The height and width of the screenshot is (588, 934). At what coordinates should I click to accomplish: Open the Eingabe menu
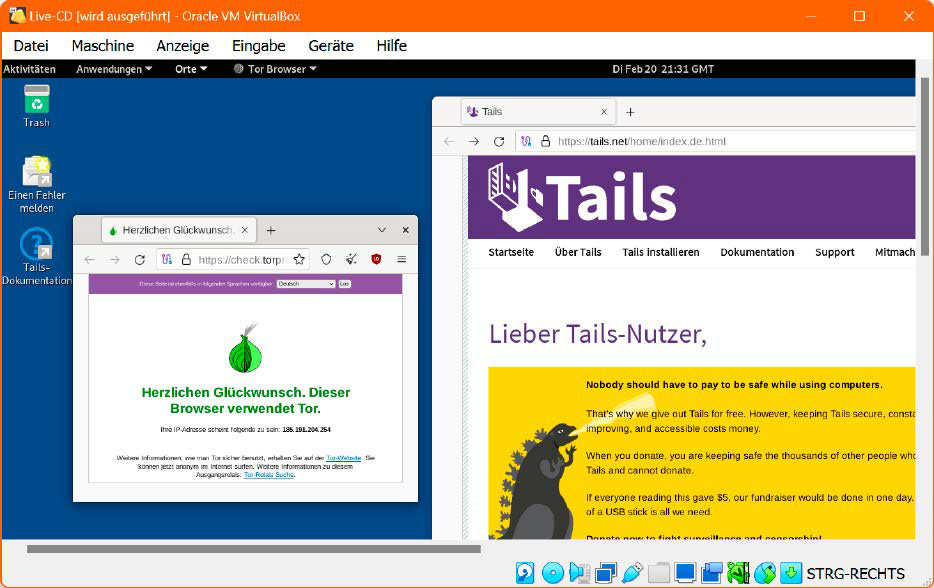pos(259,46)
